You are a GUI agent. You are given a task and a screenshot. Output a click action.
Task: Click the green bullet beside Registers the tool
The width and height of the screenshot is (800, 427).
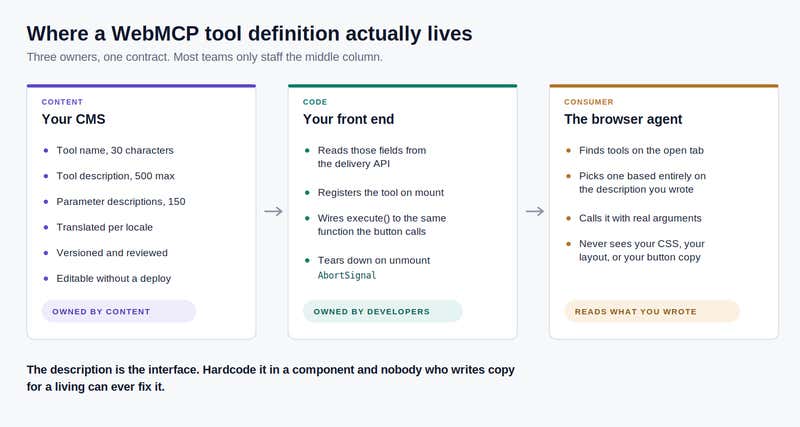[307, 192]
